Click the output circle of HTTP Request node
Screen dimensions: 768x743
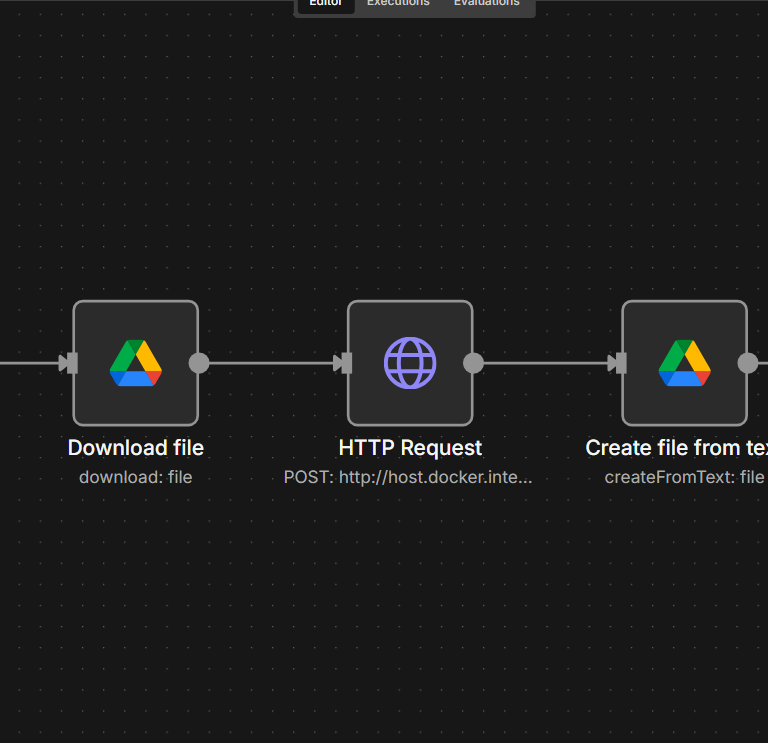[x=473, y=363]
